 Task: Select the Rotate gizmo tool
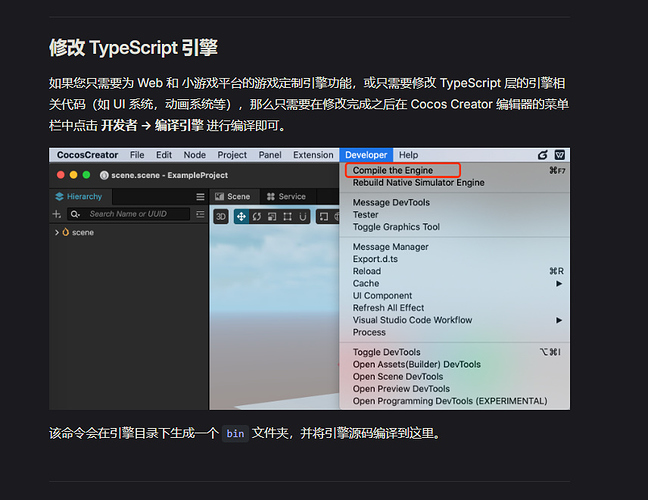click(x=257, y=217)
